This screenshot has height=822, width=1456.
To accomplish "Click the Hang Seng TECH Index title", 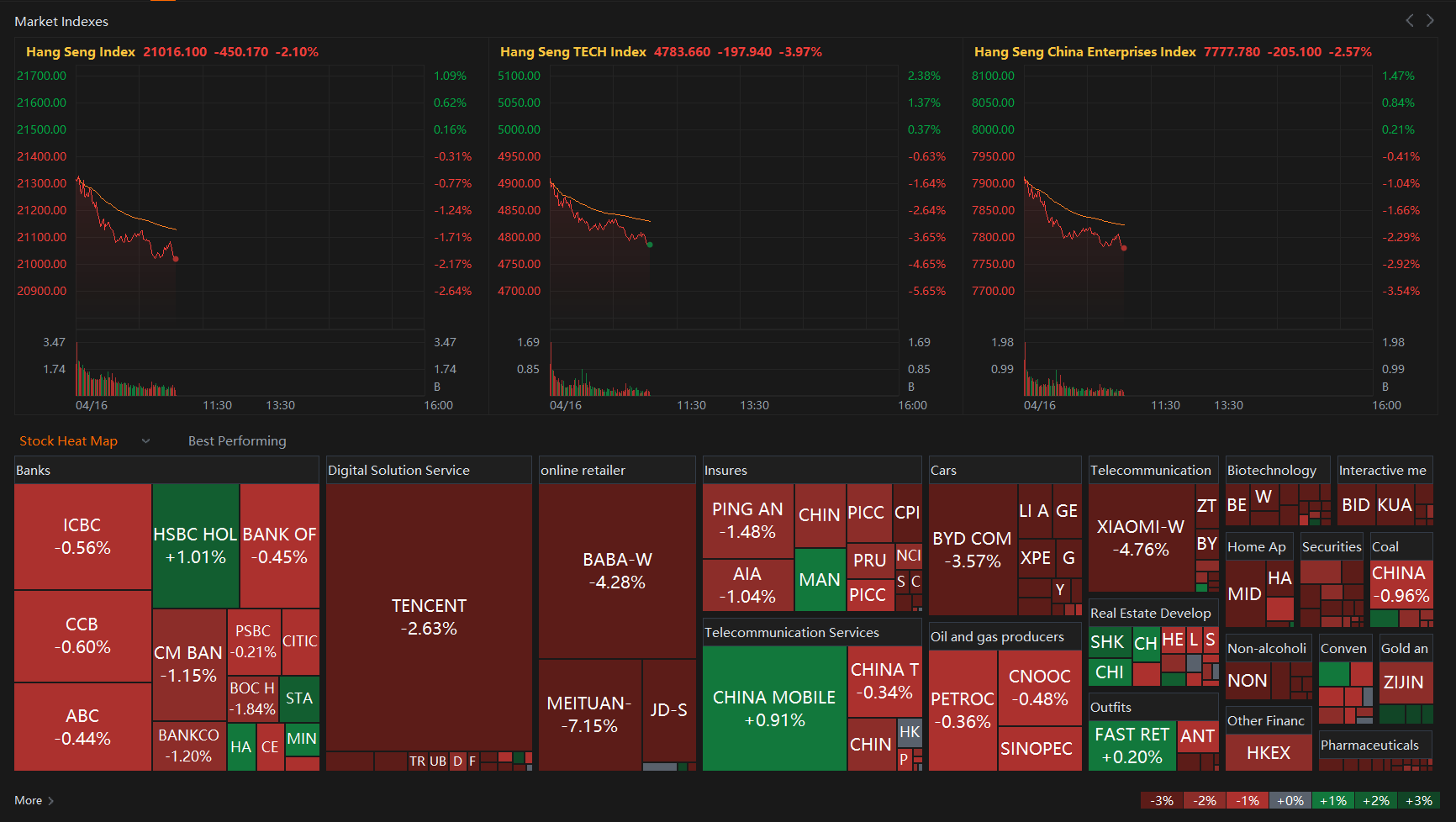I will coord(572,52).
